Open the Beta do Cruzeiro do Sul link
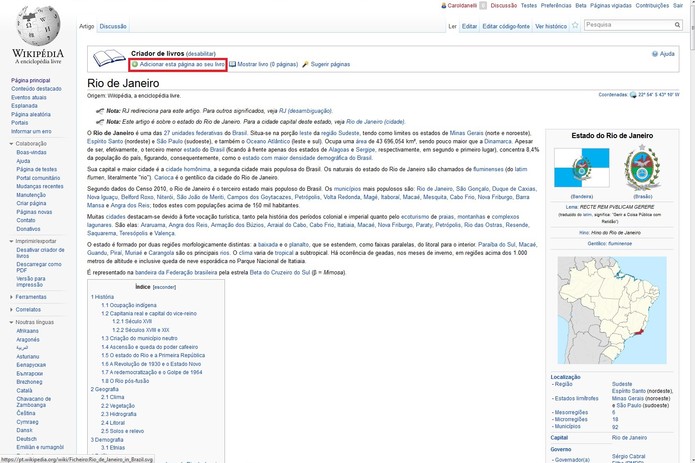 pyautogui.click(x=280, y=272)
